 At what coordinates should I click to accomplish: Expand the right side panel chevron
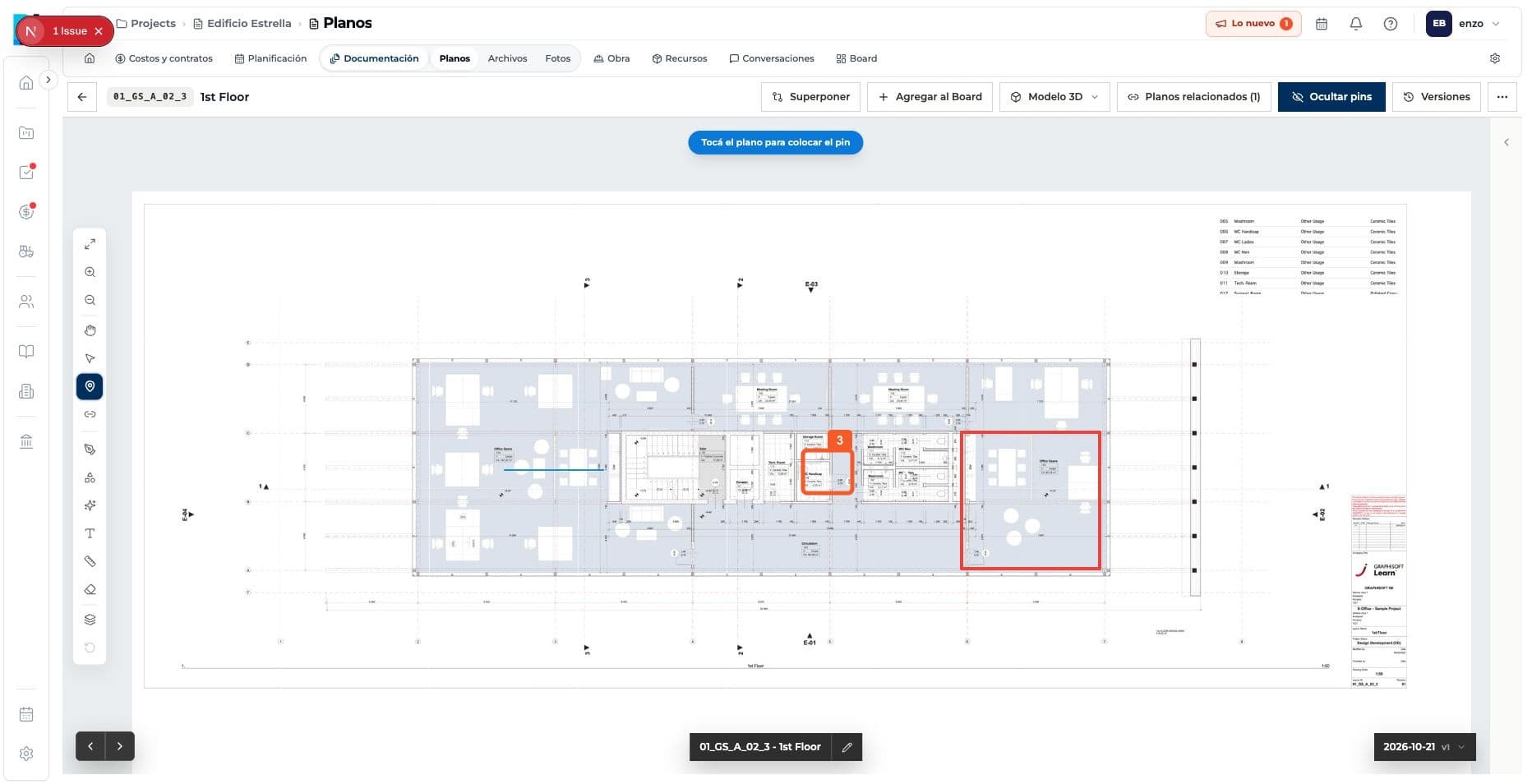click(1507, 142)
